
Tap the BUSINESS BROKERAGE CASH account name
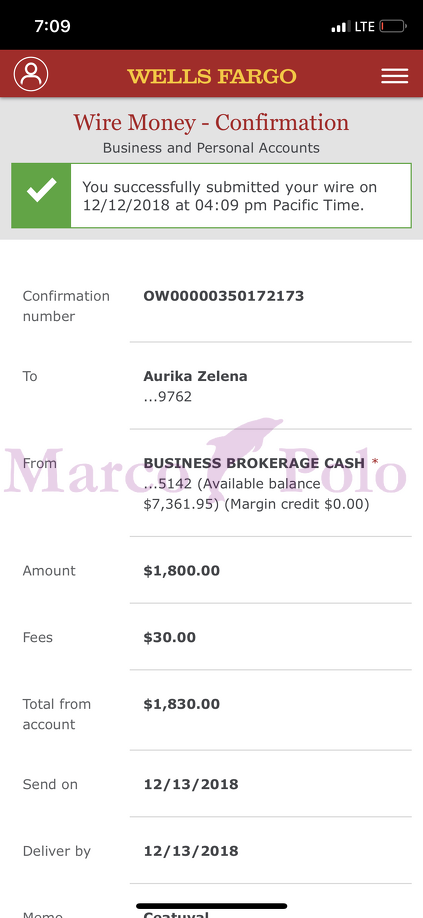254,463
